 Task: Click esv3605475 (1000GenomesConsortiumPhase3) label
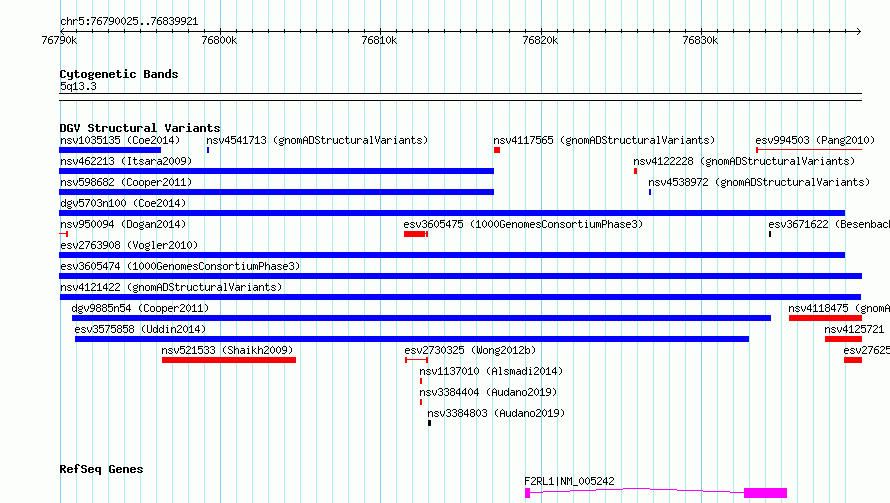pyautogui.click(x=523, y=224)
